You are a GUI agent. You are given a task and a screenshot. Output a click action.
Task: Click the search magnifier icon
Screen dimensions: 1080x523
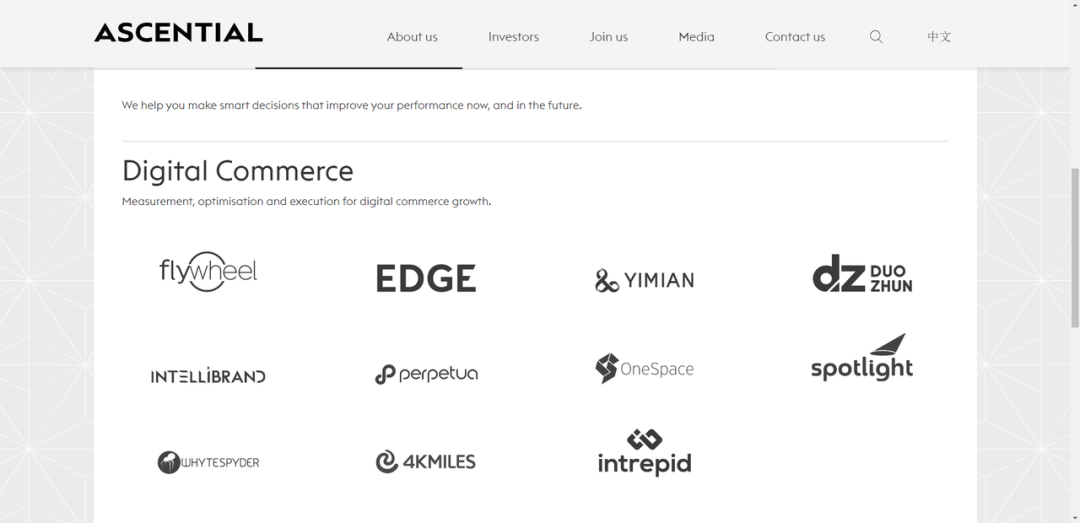(876, 37)
